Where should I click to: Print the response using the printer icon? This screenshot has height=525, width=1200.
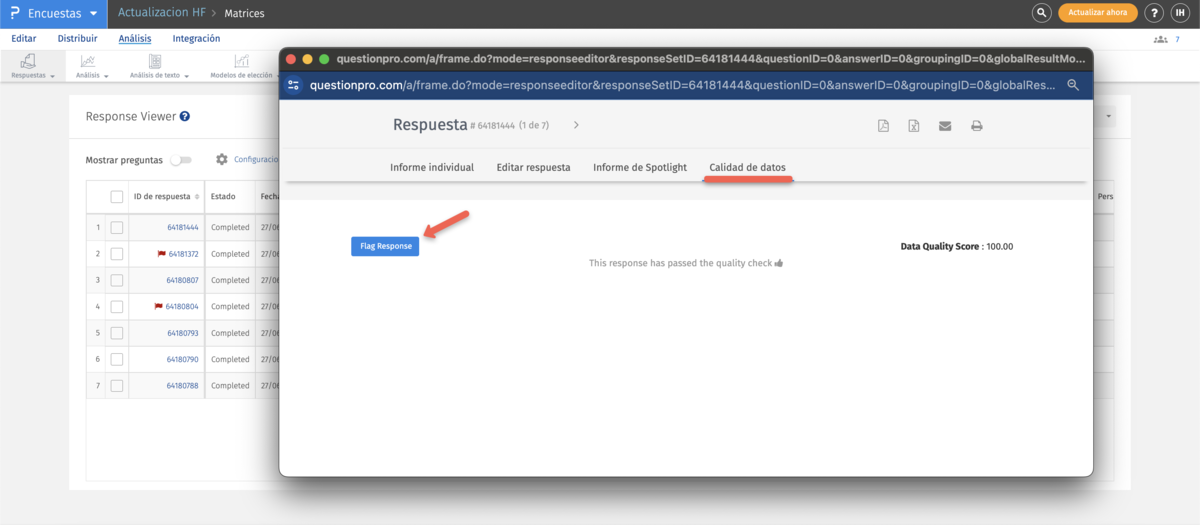[977, 126]
